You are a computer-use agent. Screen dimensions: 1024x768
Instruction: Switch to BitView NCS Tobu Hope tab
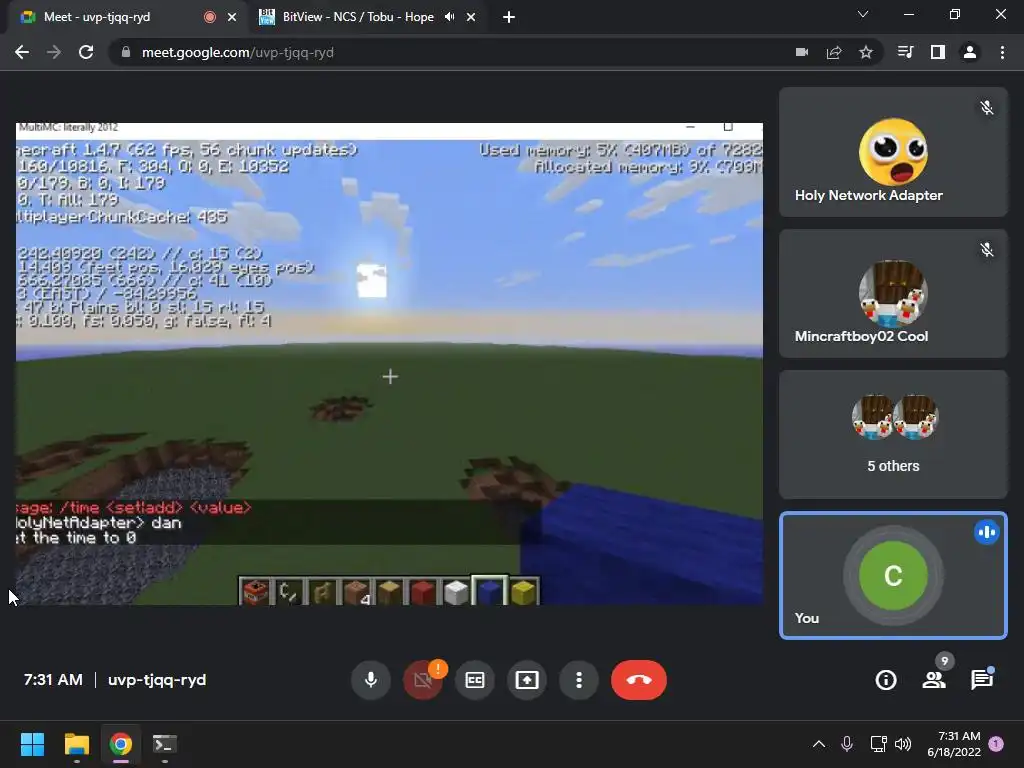coord(358,17)
